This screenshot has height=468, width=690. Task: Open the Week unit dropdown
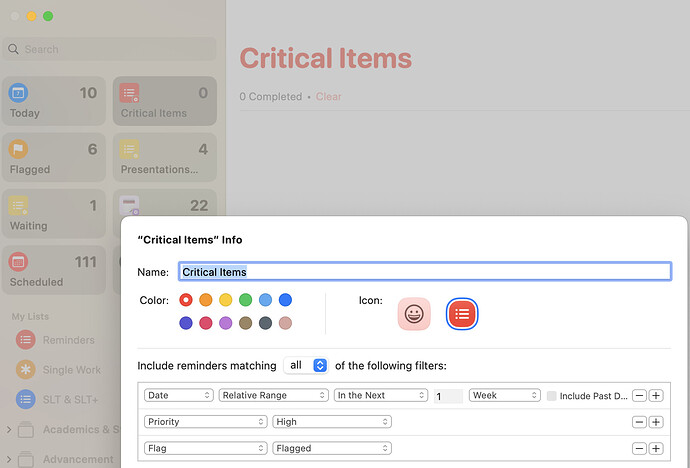(x=504, y=396)
